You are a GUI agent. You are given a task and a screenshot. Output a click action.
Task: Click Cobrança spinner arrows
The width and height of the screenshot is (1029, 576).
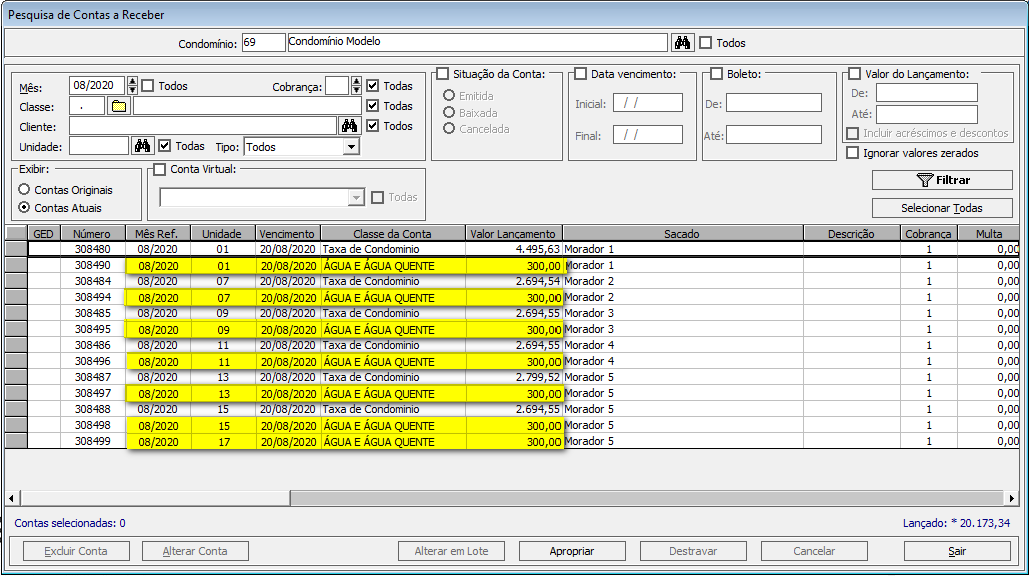[356, 85]
